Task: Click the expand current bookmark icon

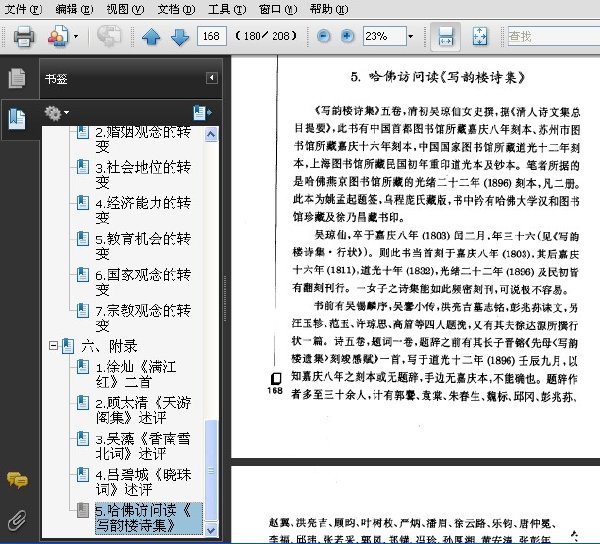Action: point(202,113)
